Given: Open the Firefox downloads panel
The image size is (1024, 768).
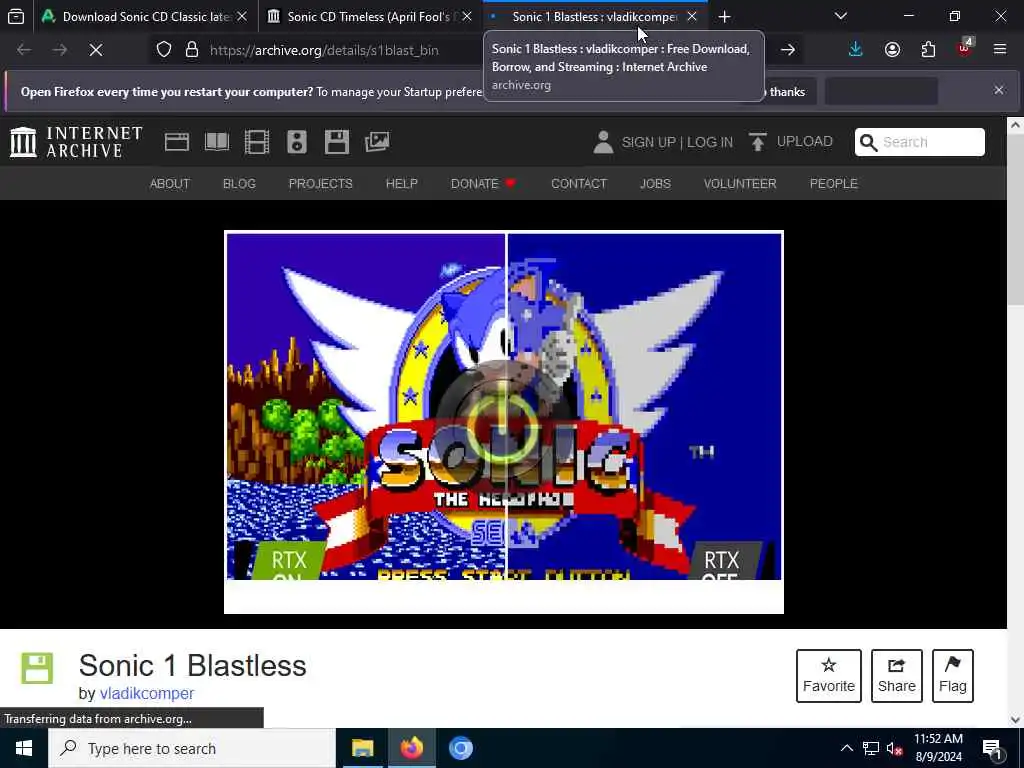Looking at the screenshot, I should (856, 50).
